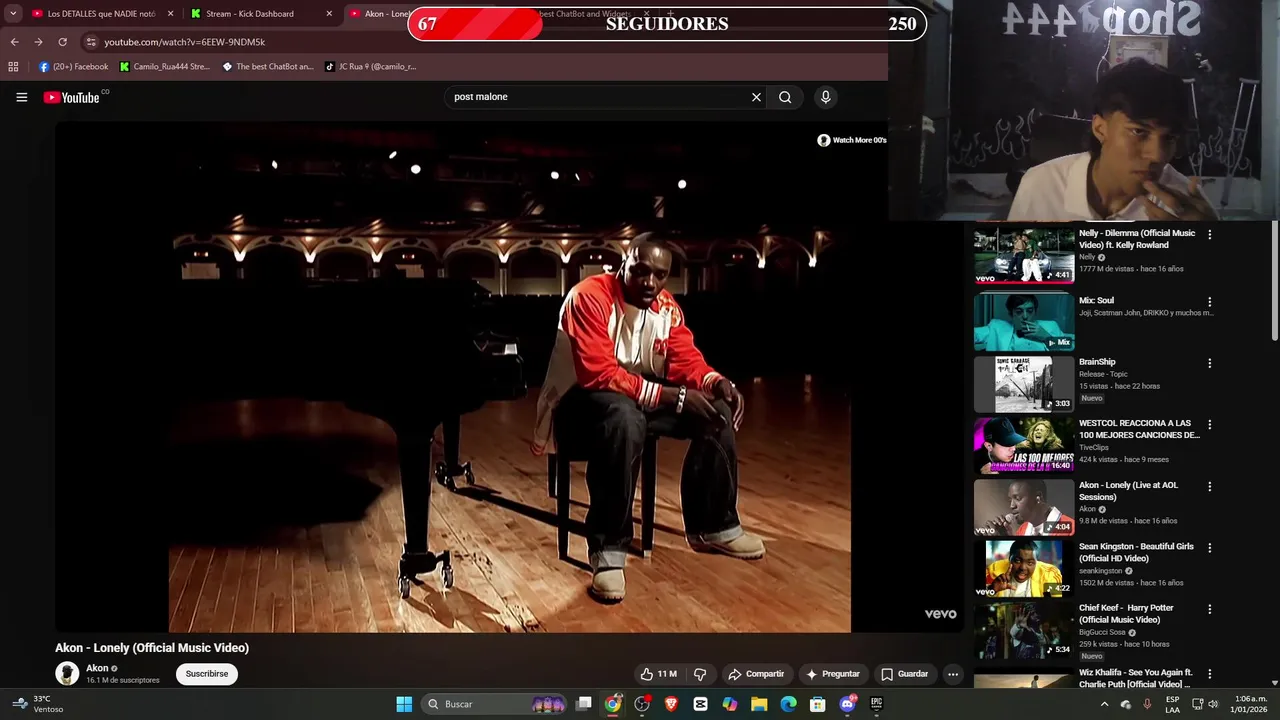Open the (20+) Facebook bookmark
The image size is (1280, 720).
click(73, 67)
